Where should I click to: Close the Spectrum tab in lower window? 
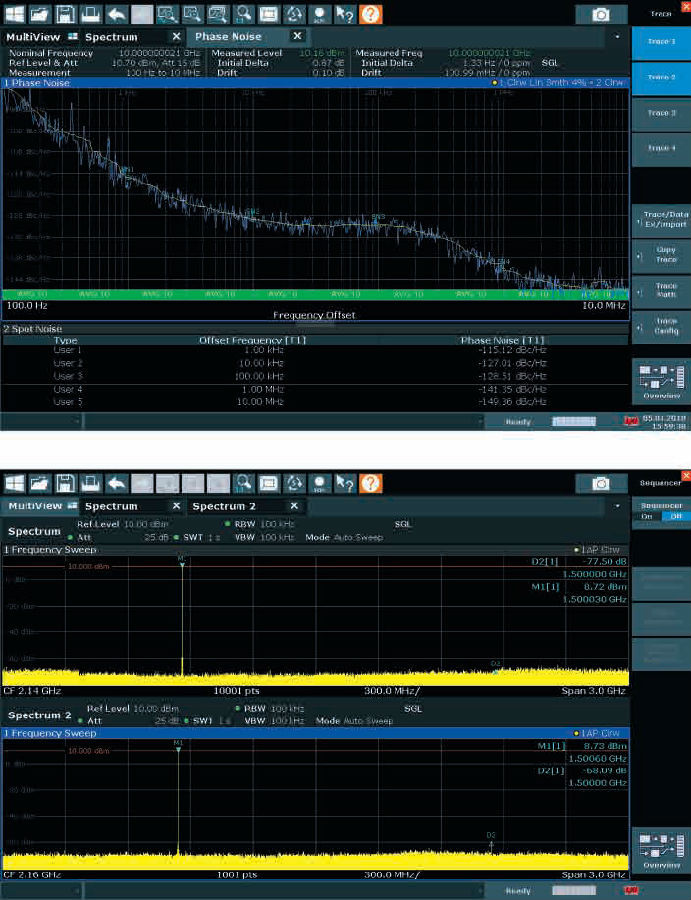click(176, 506)
